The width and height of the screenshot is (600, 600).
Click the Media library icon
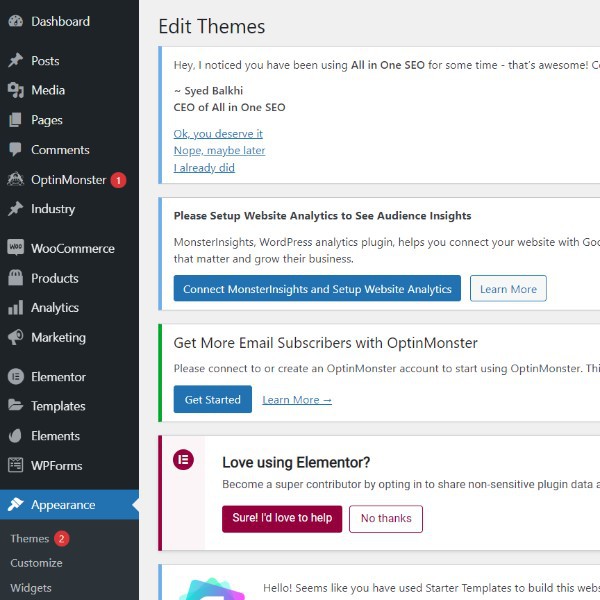click(16, 90)
